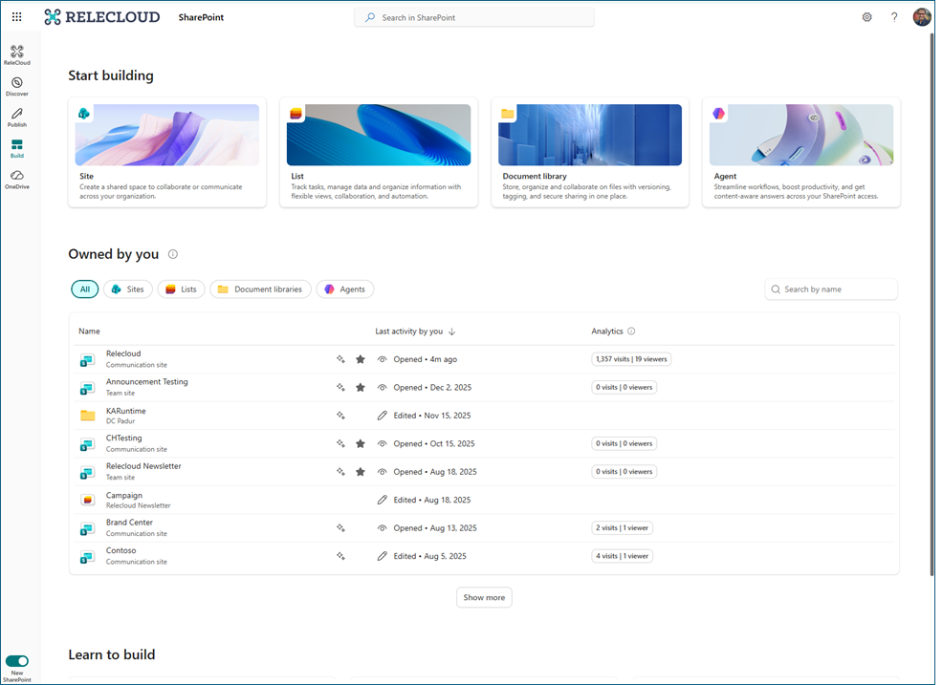This screenshot has height=685, width=936.
Task: Open help via the question mark icon
Action: tap(894, 17)
